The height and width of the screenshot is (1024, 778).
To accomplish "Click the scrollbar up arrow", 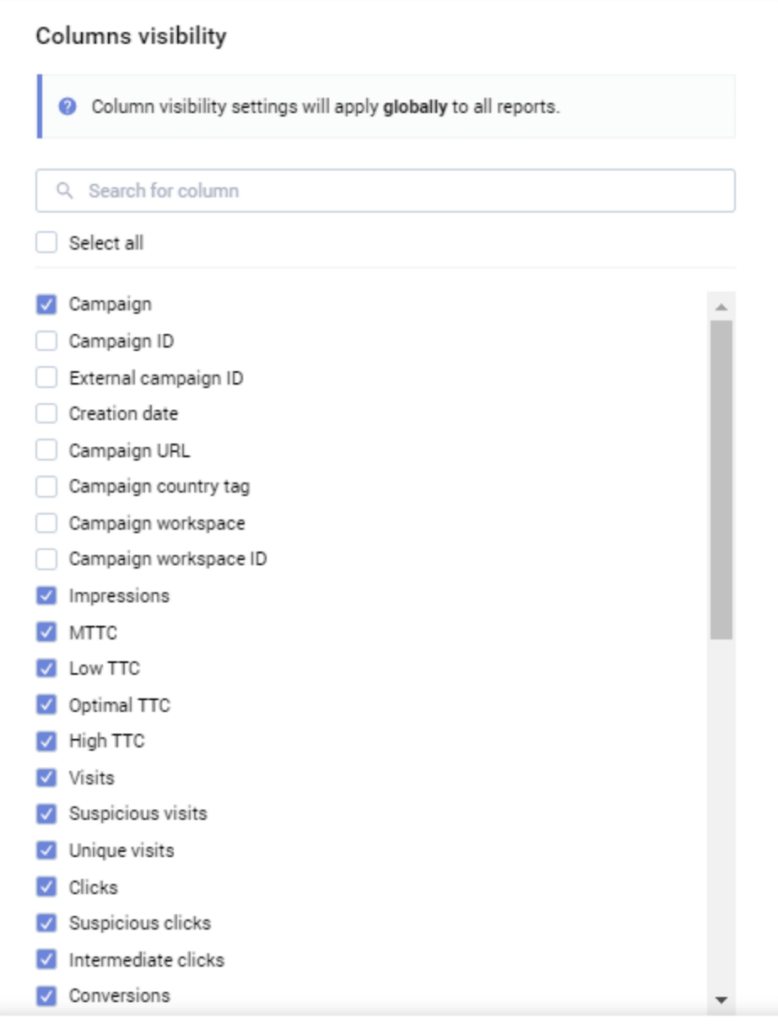I will (721, 306).
